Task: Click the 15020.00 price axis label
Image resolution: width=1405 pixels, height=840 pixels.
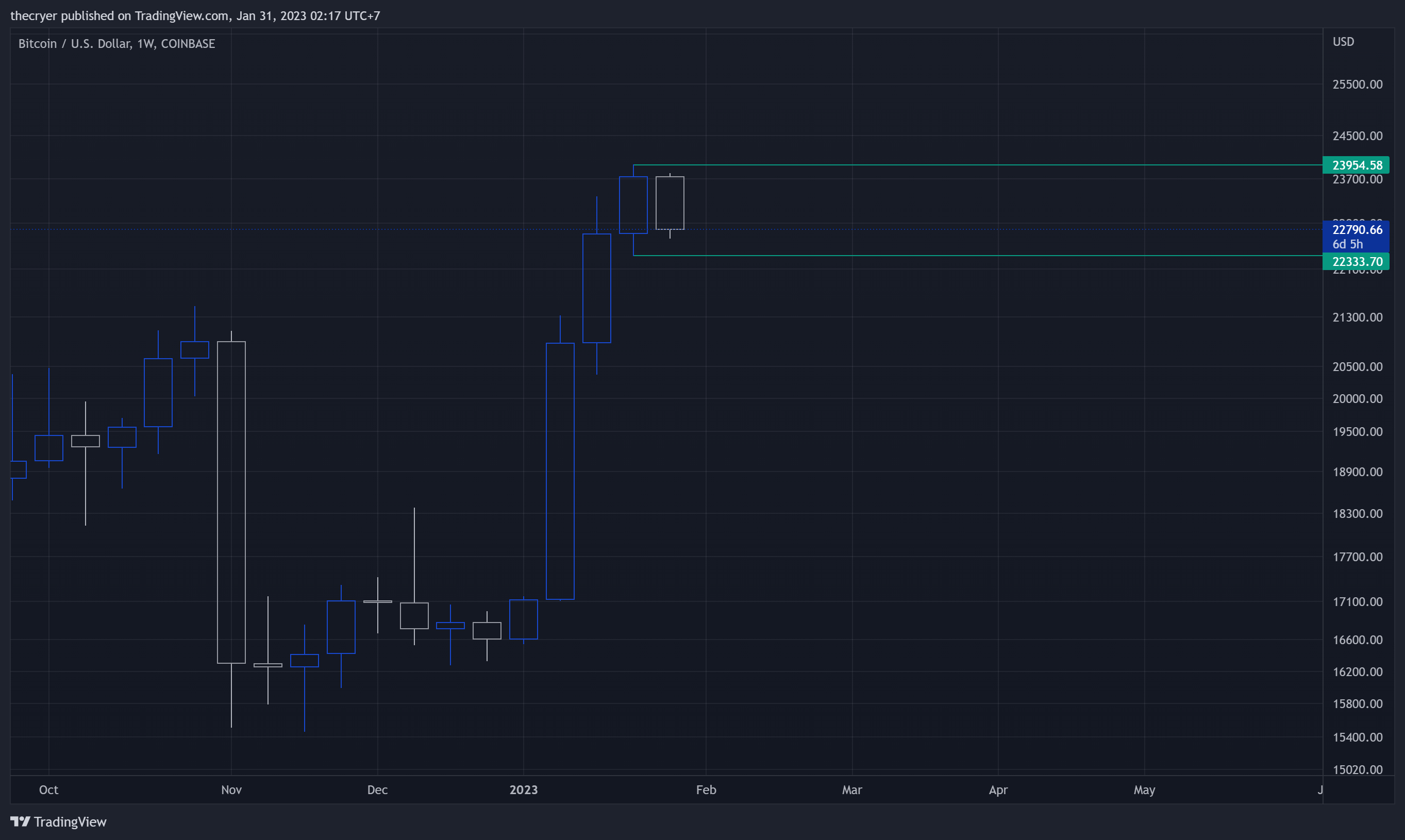Action: tap(1358, 769)
